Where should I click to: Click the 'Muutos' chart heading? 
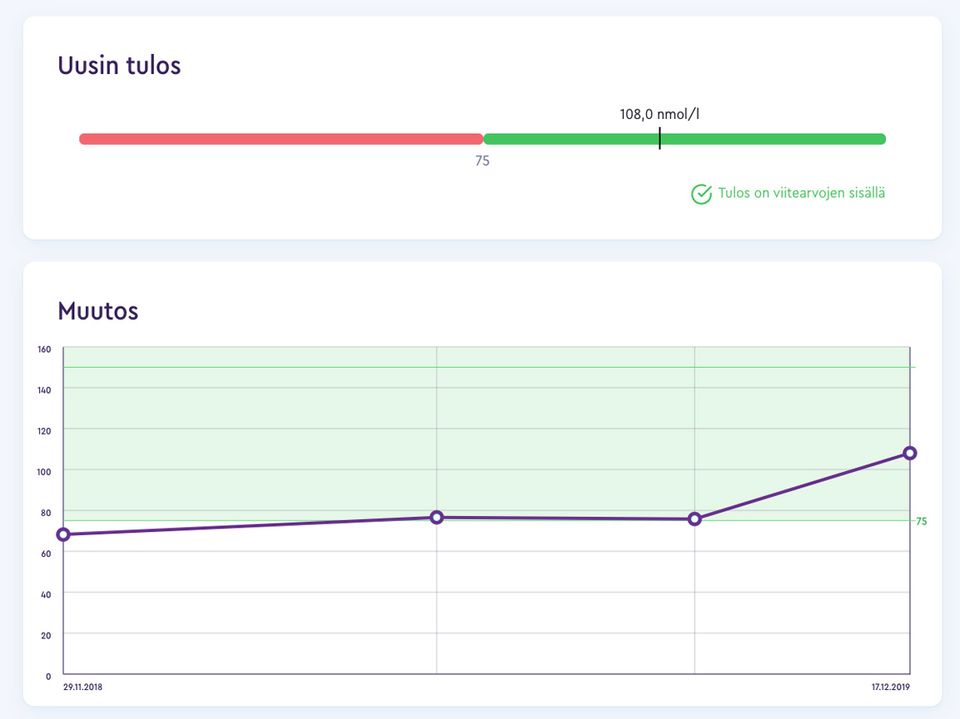pyautogui.click(x=98, y=311)
